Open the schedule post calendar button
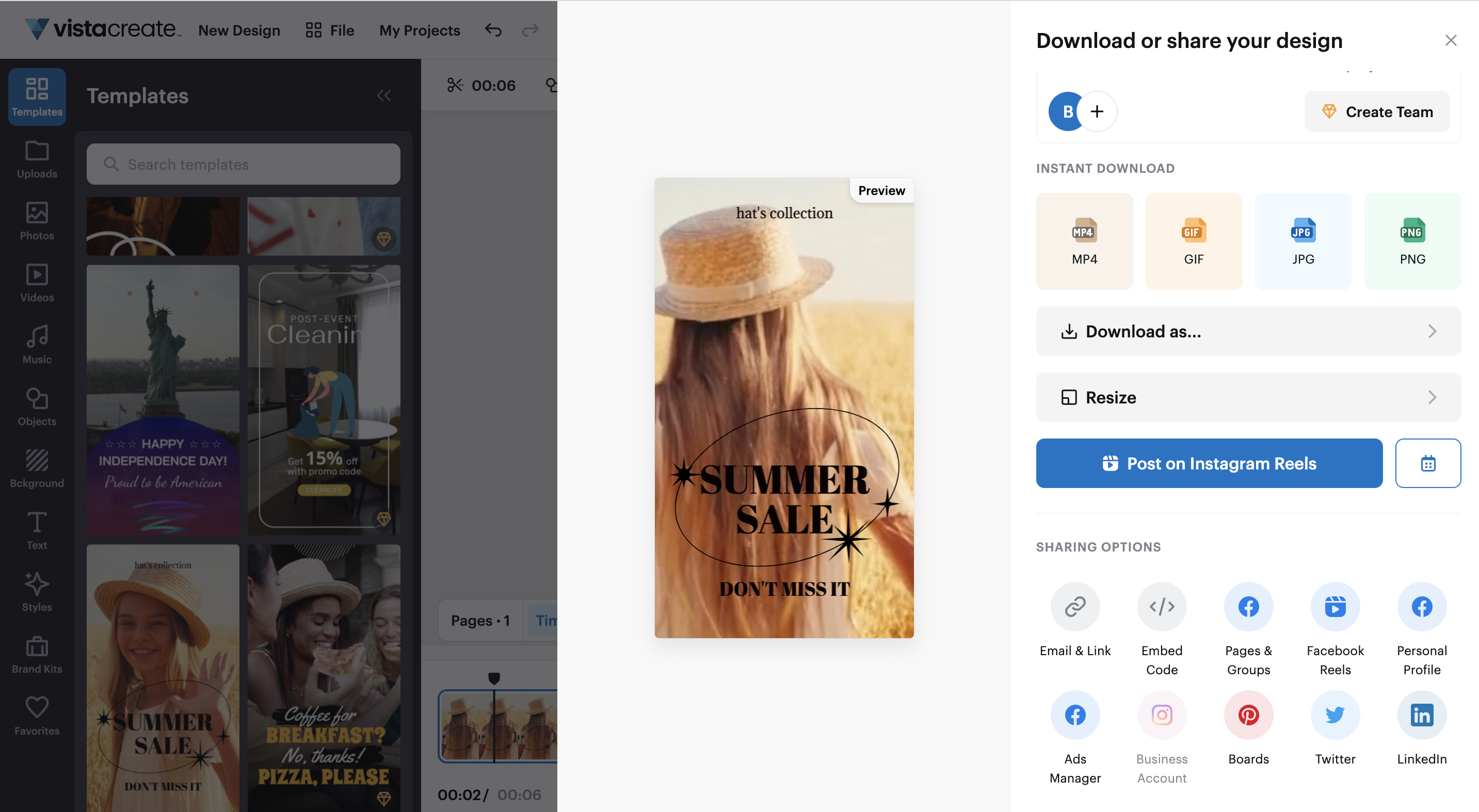 (1428, 463)
